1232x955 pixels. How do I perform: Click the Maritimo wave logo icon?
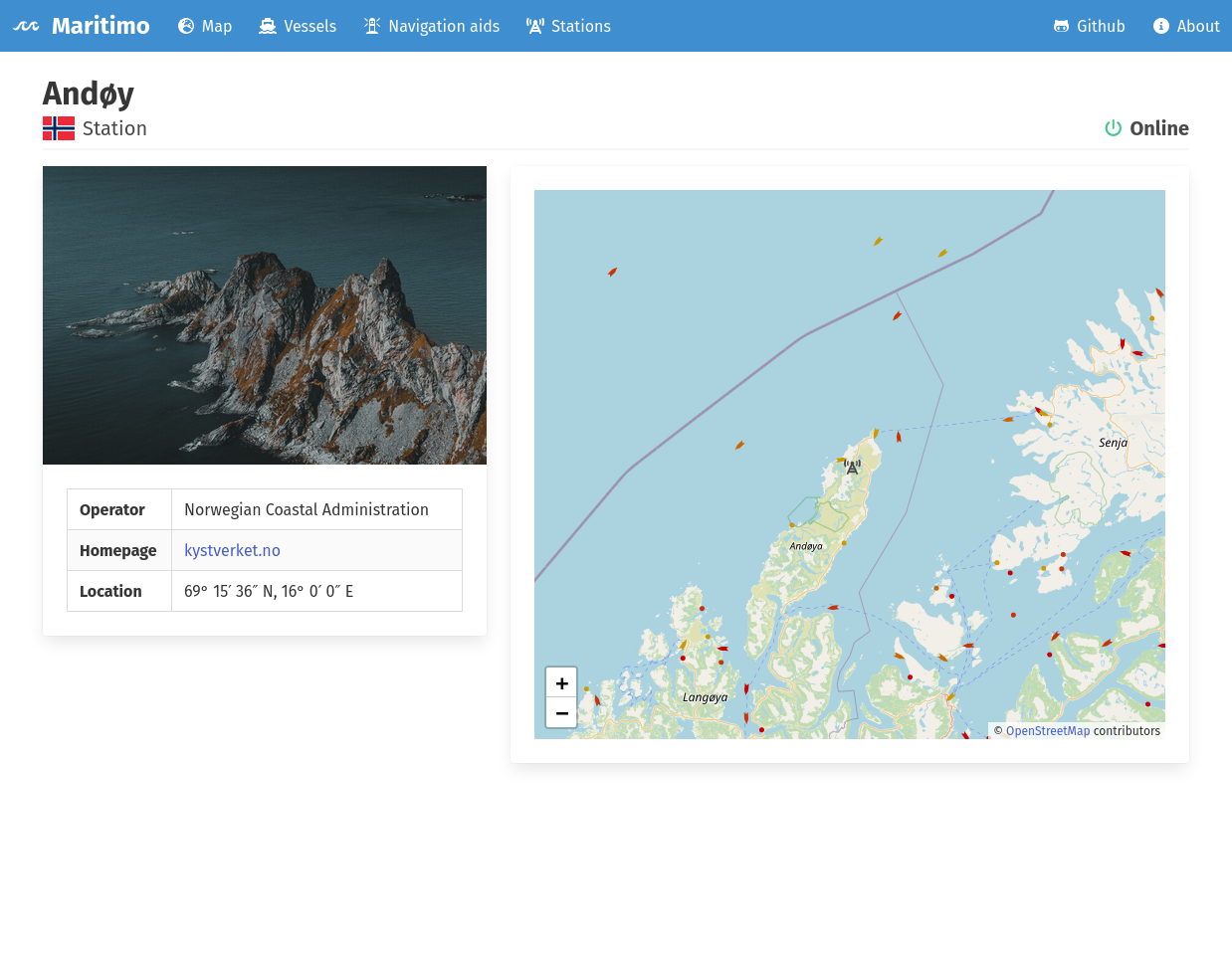pos(26,25)
